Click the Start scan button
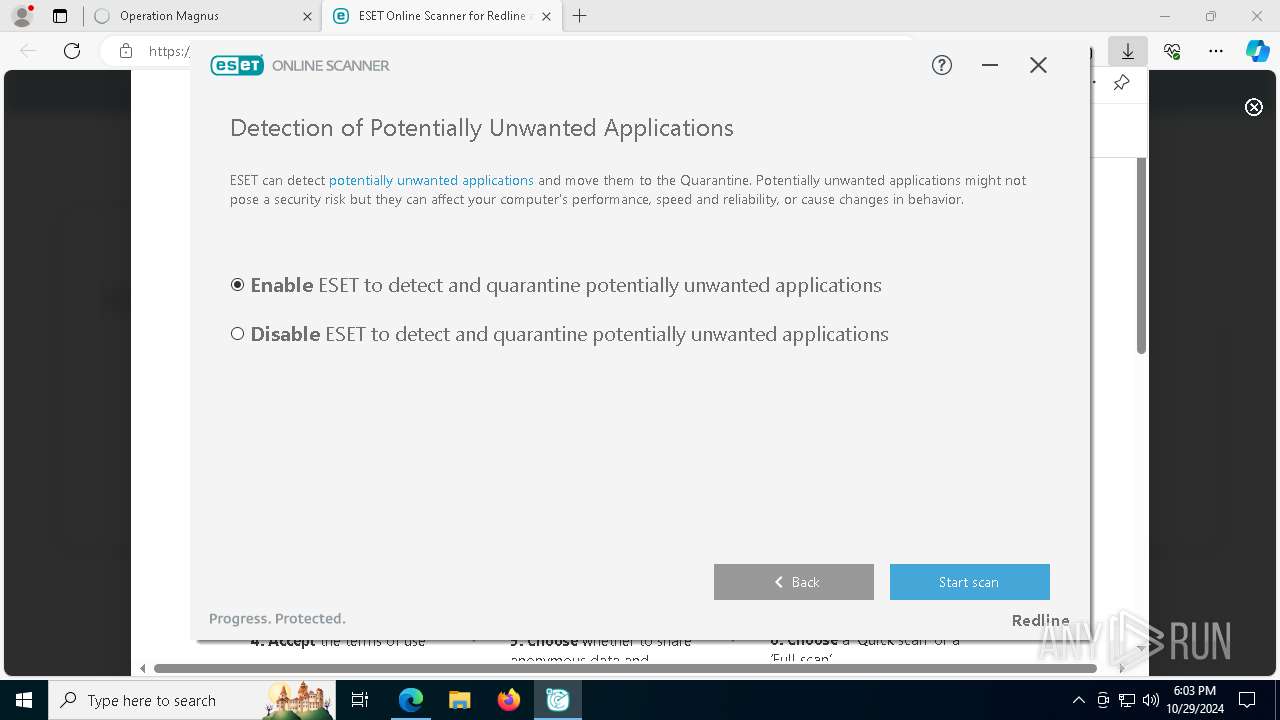 [970, 582]
